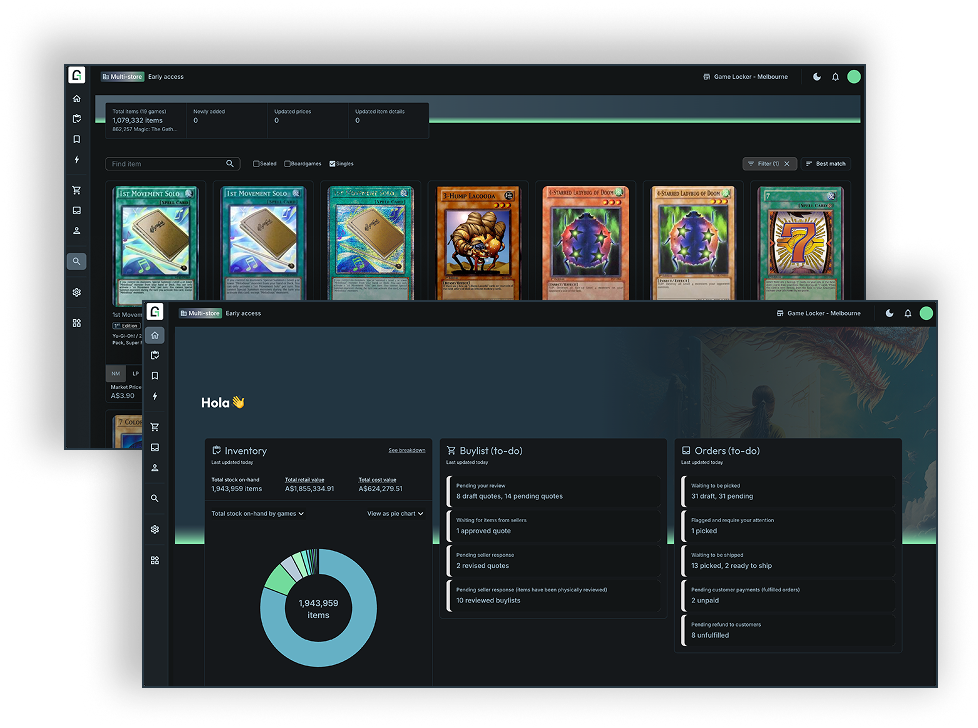Viewport: 978px width, 728px height.
Task: Open '8 draft quotes, 14 pending quotes' row
Action: click(x=553, y=491)
